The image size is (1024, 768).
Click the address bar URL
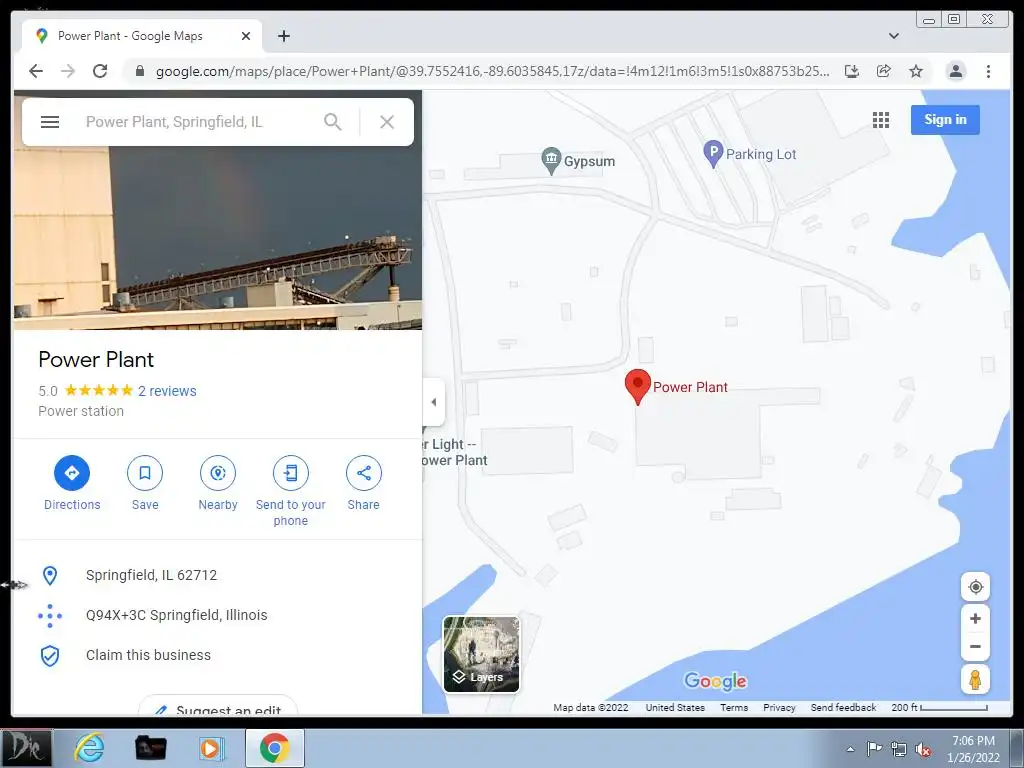tap(492, 71)
